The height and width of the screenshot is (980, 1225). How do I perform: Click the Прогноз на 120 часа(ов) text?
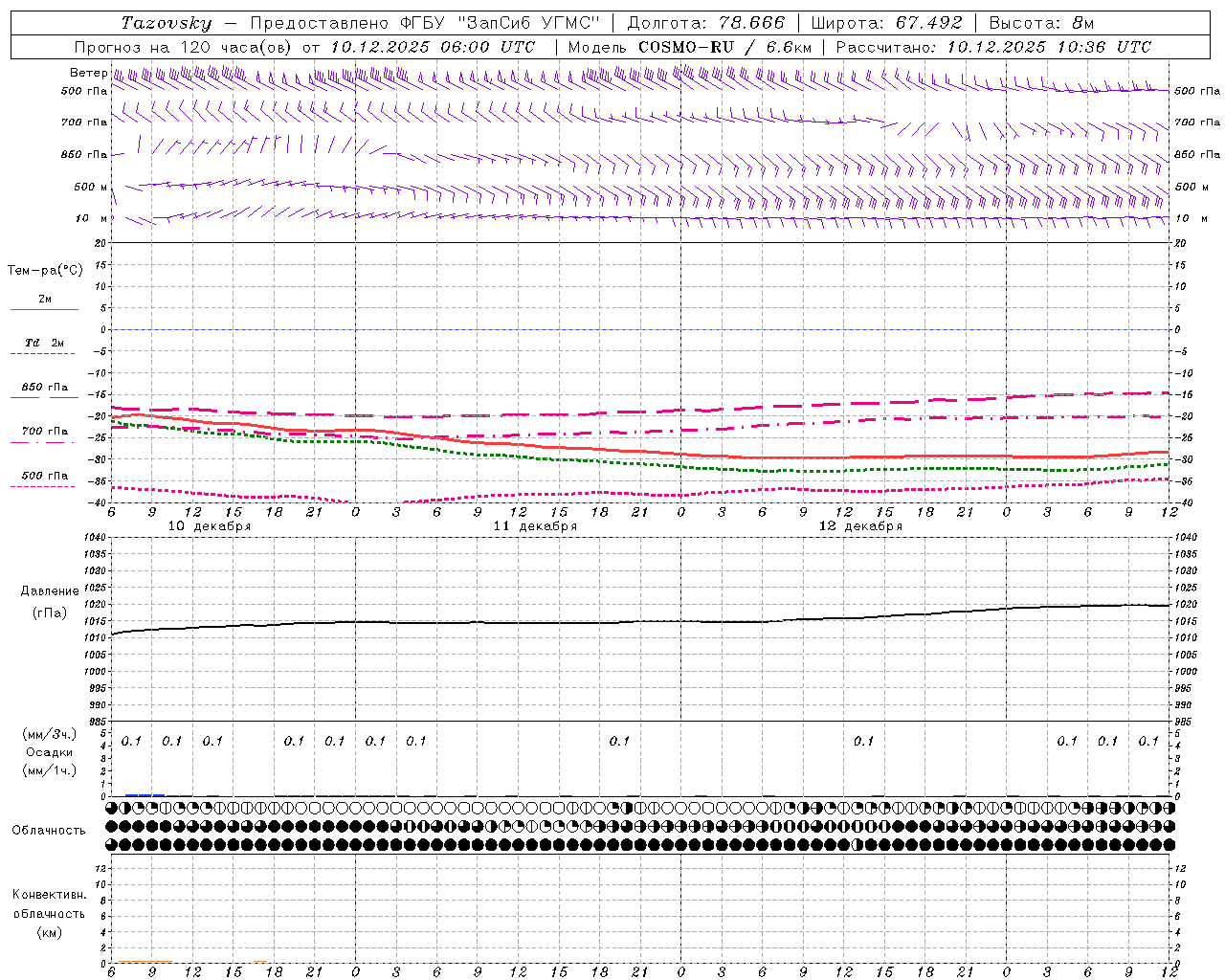click(185, 47)
